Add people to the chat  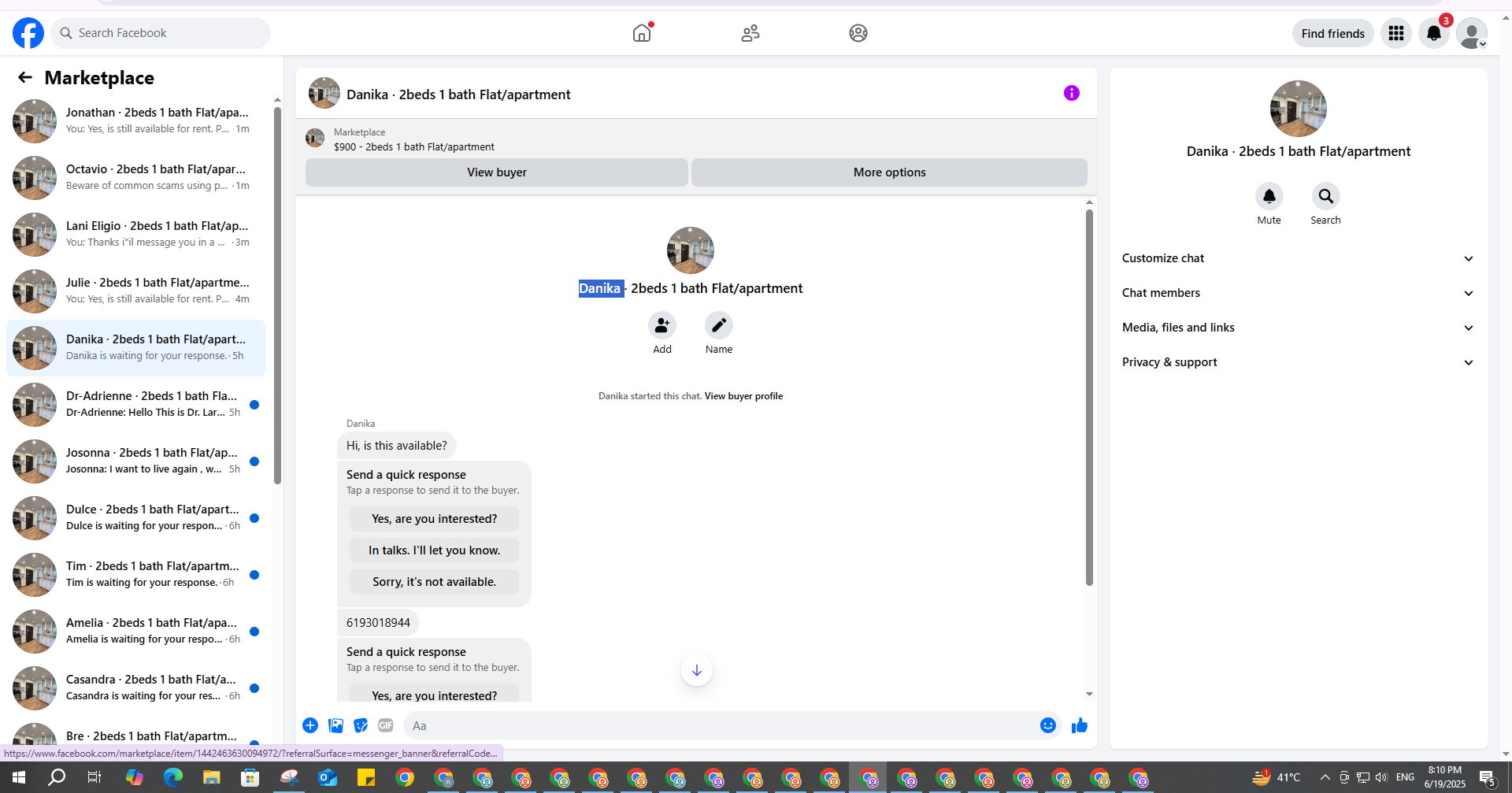click(x=662, y=325)
